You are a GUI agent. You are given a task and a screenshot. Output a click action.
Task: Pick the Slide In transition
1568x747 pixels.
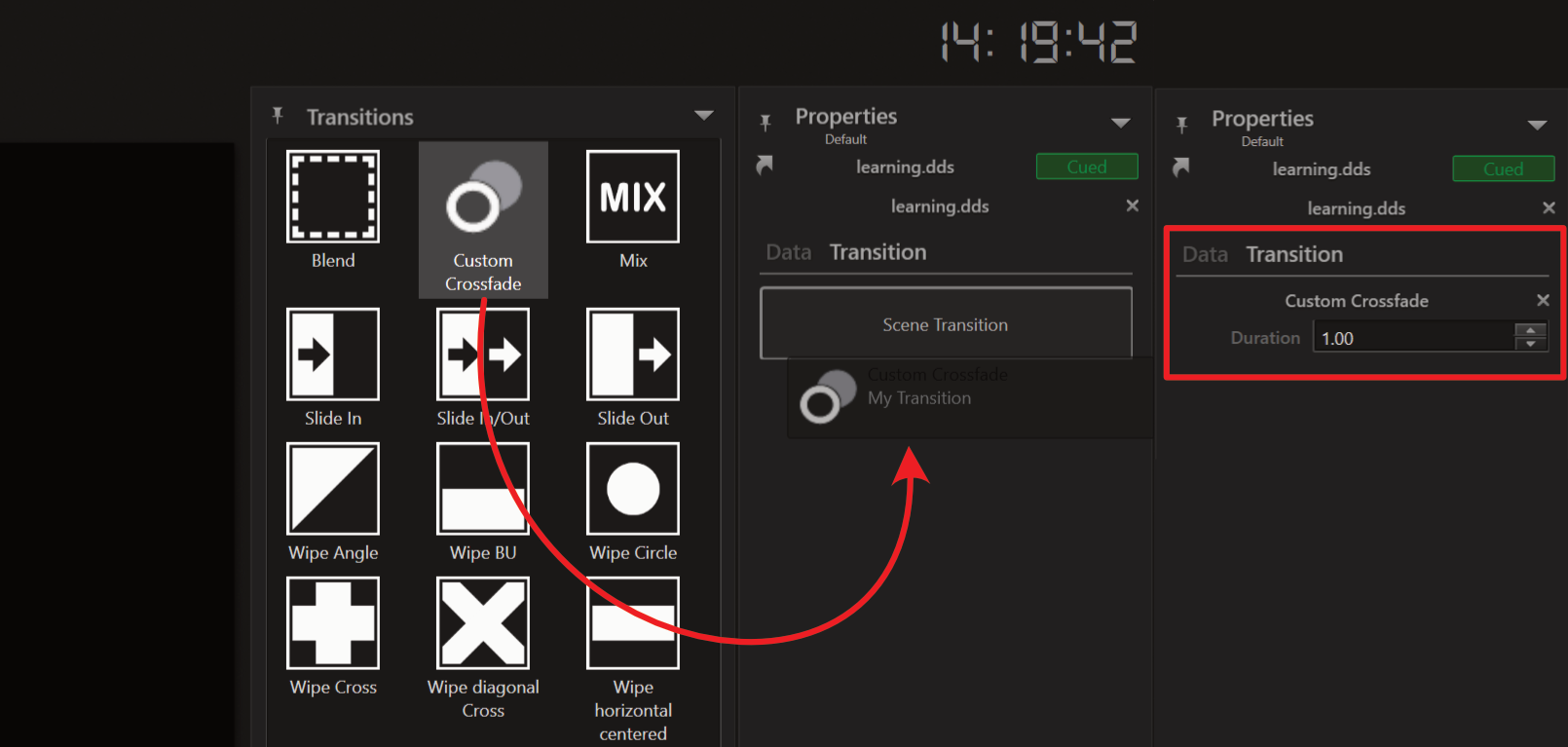pos(332,355)
